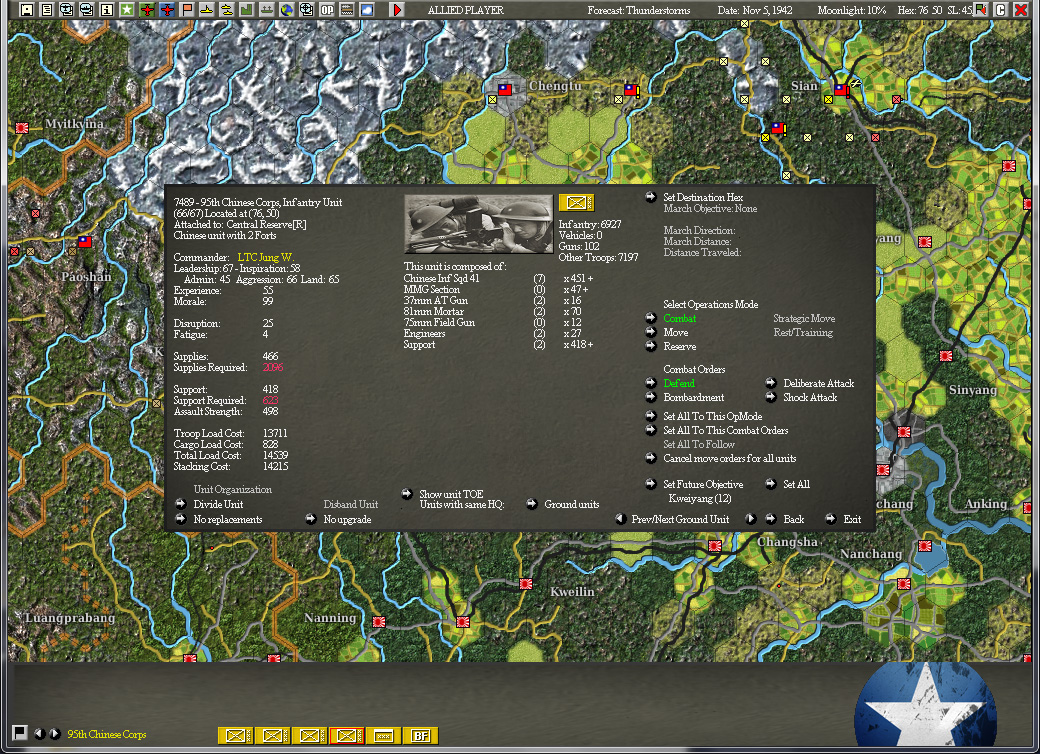Screen dimensions: 1040x754
Task: Go to previous ground unit arrow
Action: point(621,519)
